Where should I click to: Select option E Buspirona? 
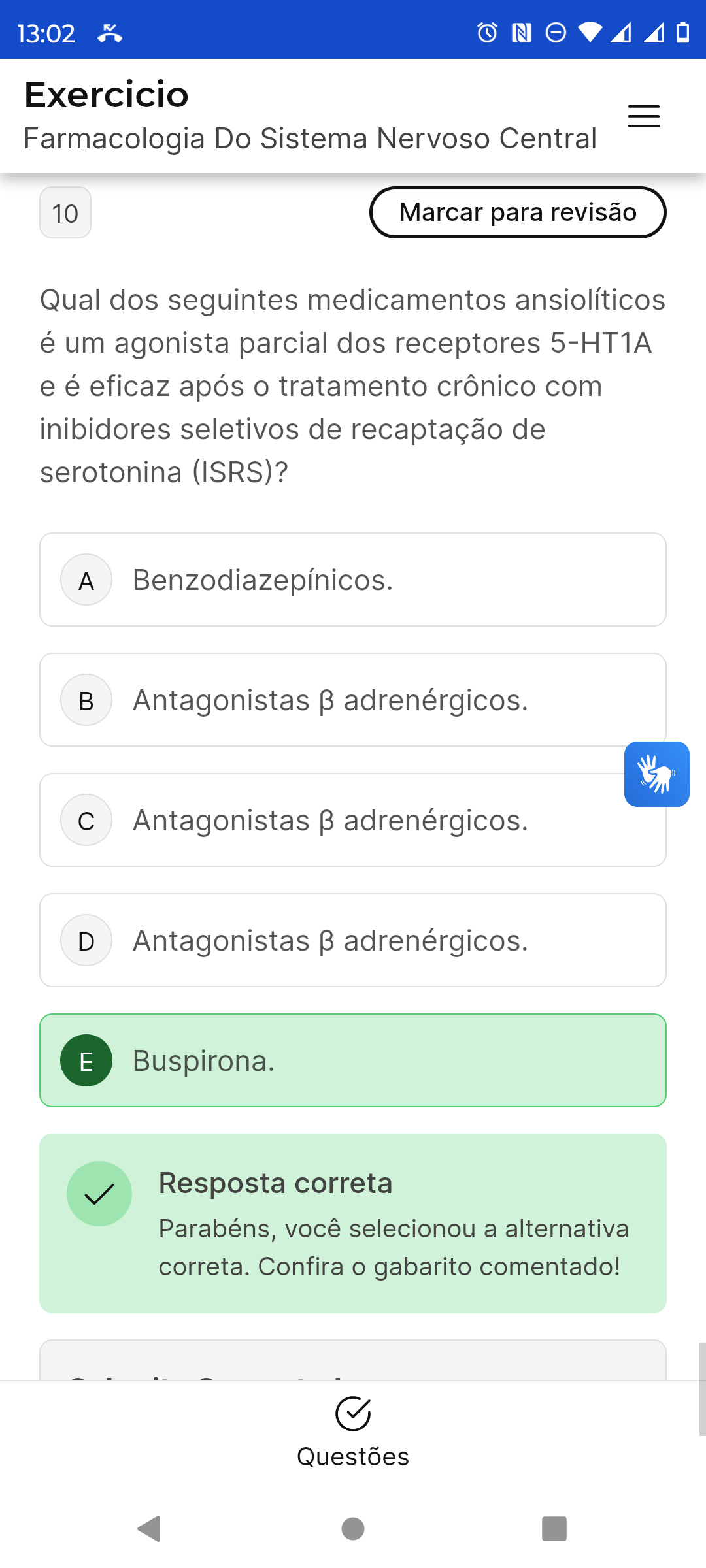(353, 1060)
